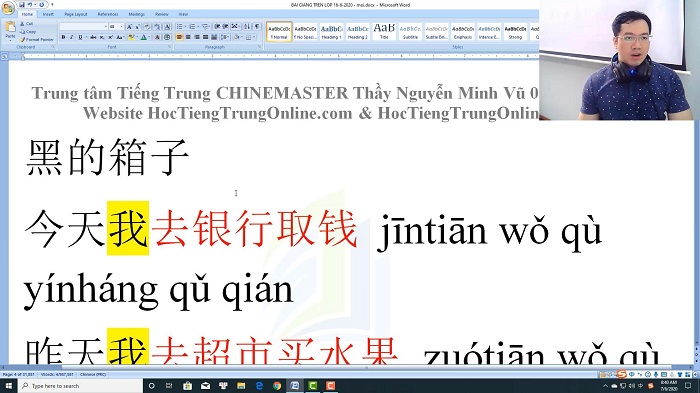Image resolution: width=700 pixels, height=393 pixels.
Task: Open the Change Case dropdown
Action: (x=120, y=37)
